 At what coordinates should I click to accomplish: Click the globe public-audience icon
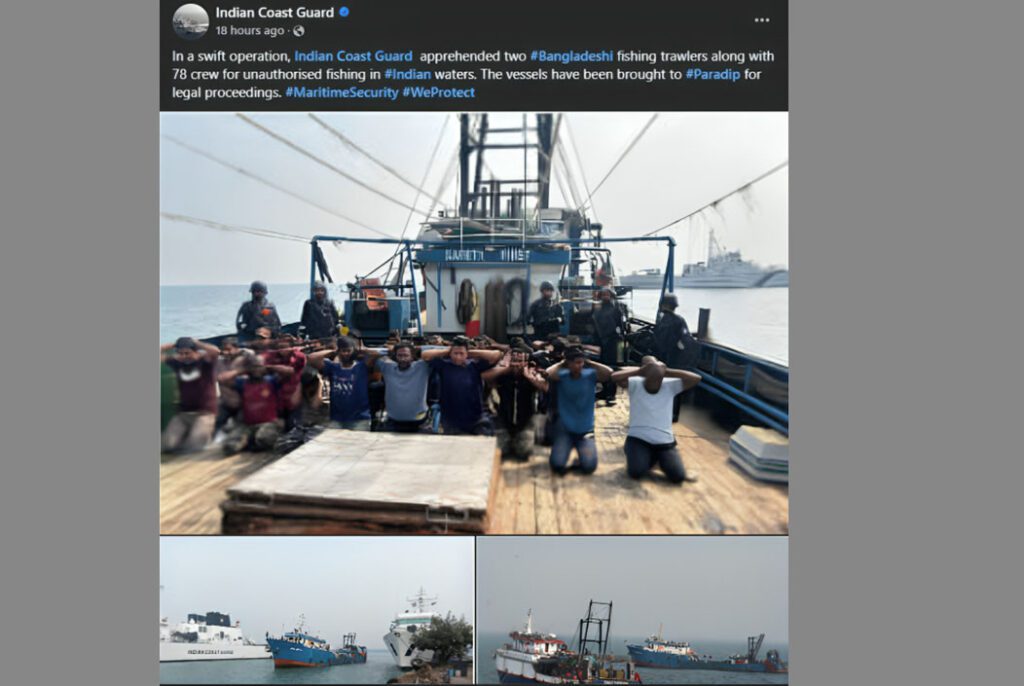(298, 31)
